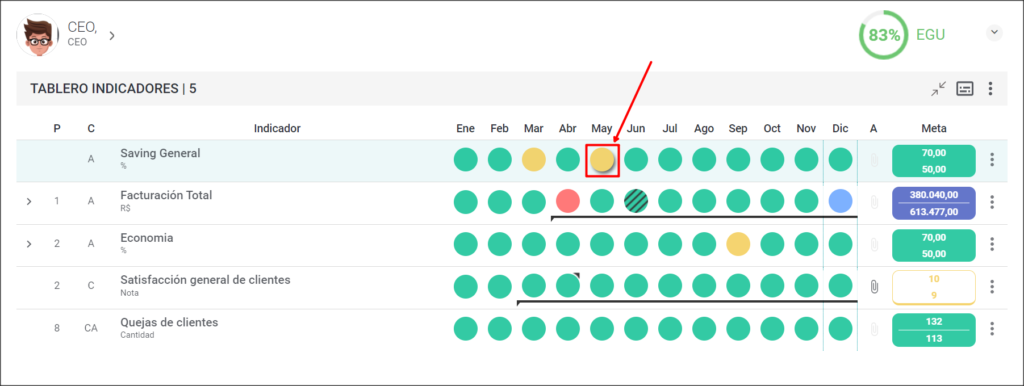Viewport: 1024px width, 386px height.
Task: Expand the Facturación Total row chevron
Action: coord(29,202)
